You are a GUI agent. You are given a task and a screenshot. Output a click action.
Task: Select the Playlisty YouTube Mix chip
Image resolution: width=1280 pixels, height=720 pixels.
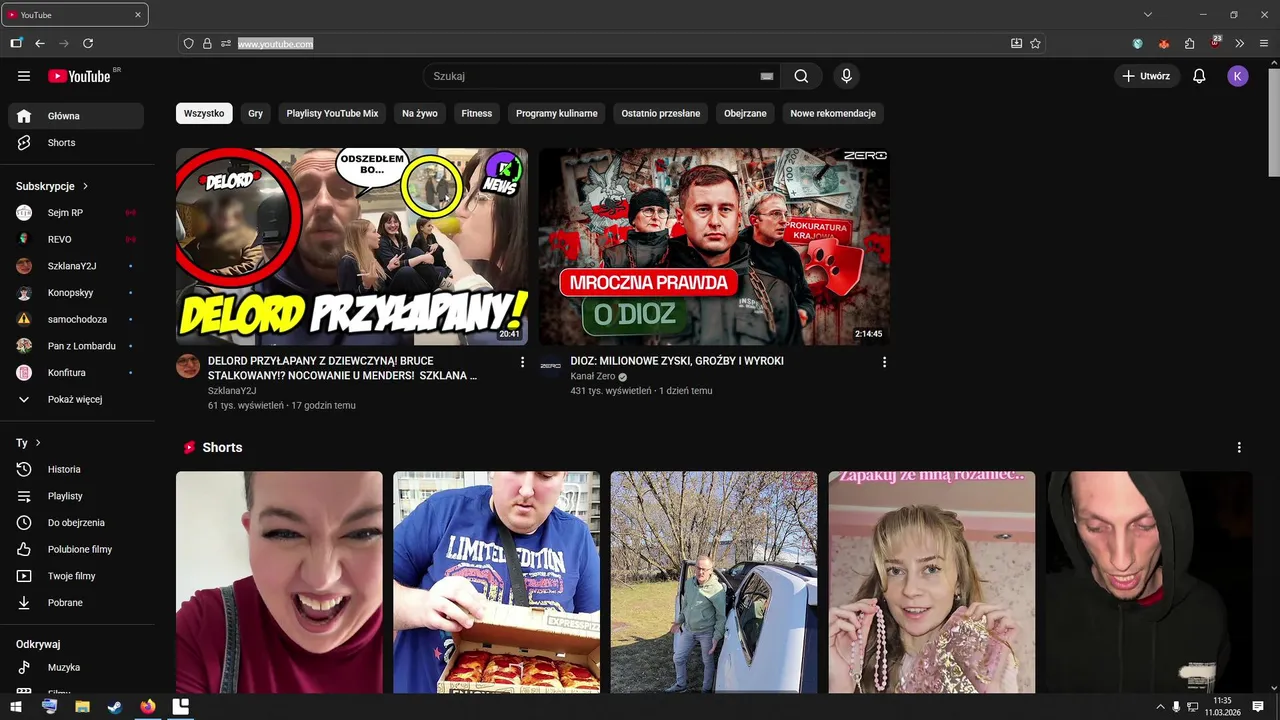(x=332, y=113)
